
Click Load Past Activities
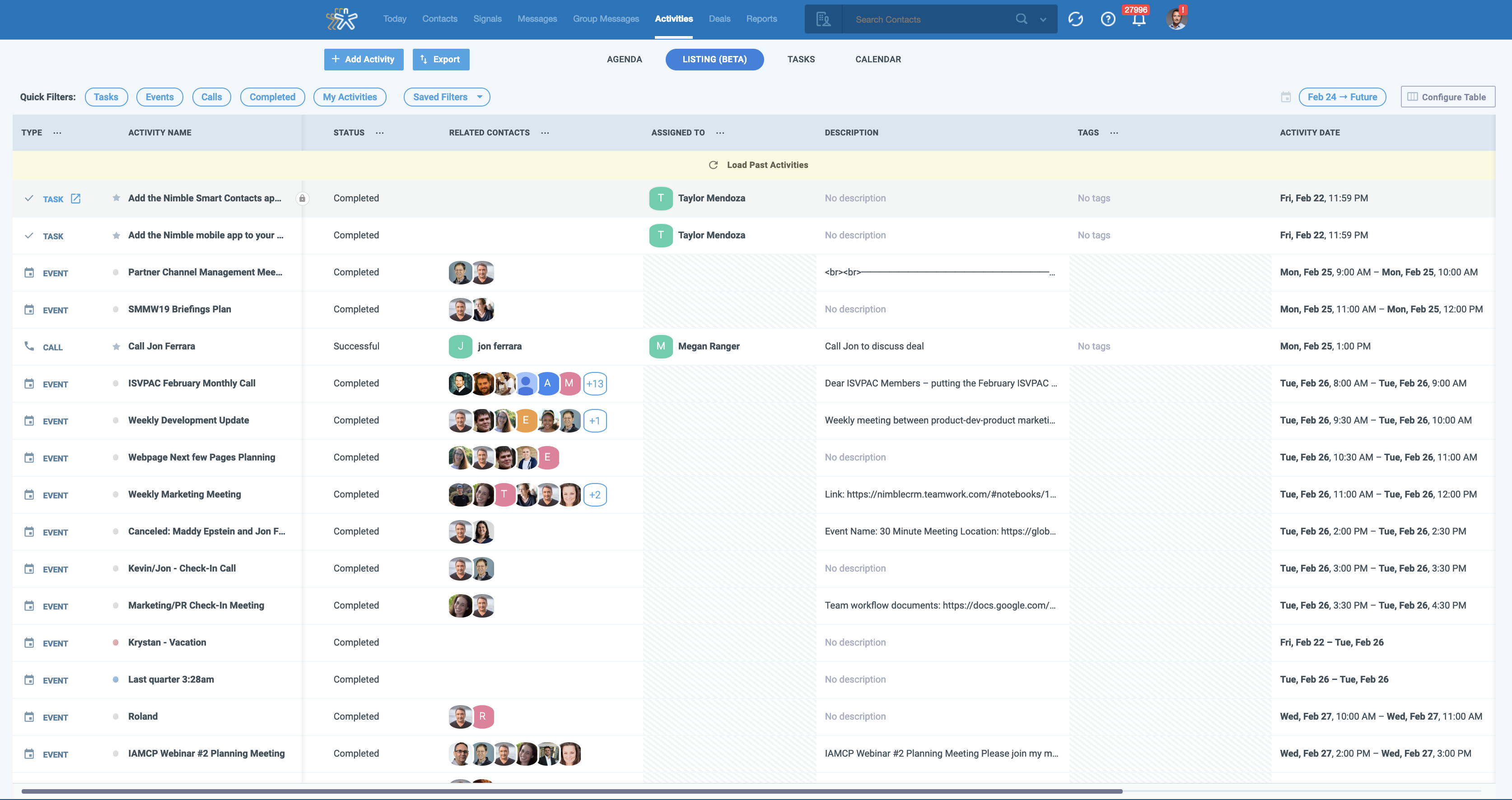757,165
